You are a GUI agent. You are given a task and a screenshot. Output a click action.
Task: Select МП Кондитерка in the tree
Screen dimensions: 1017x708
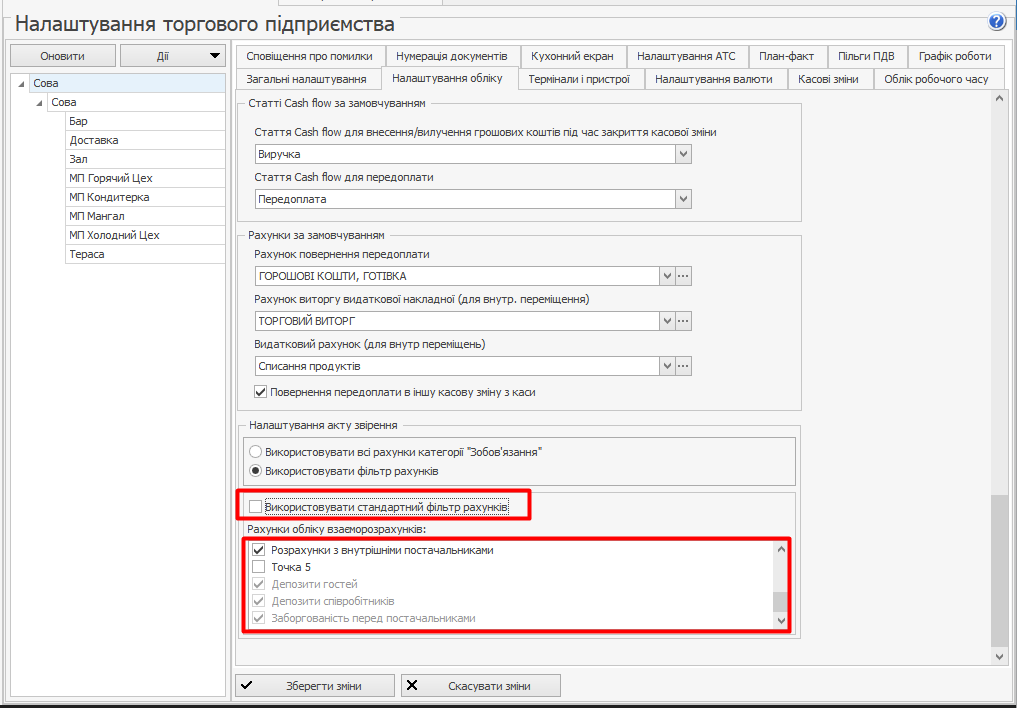click(x=109, y=197)
